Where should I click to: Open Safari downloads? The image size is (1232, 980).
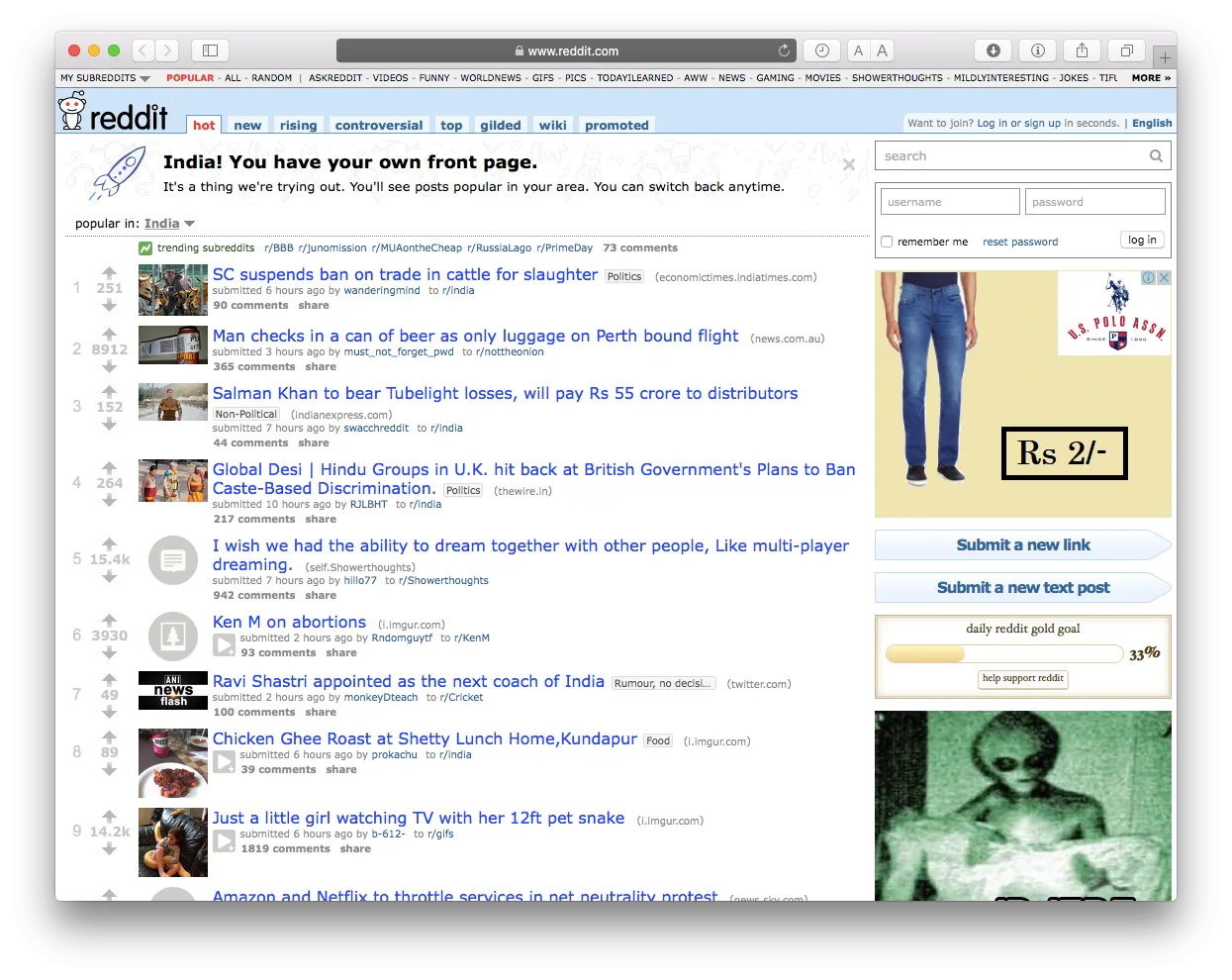tap(994, 50)
